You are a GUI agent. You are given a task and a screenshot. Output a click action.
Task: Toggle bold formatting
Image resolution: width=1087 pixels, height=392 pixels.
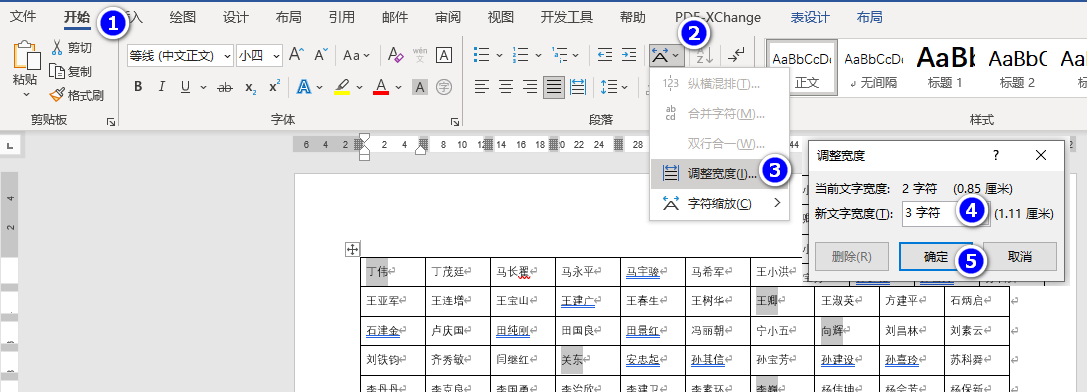[x=138, y=87]
